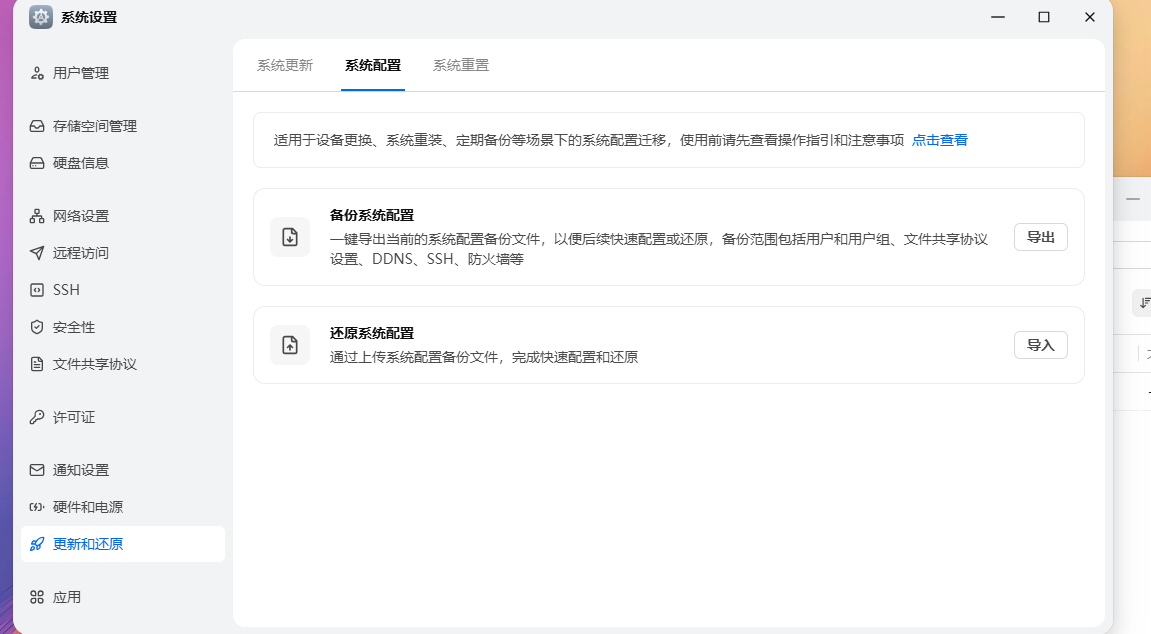Click the 通知设置 envelope icon
The image size is (1151, 634).
pos(37,470)
